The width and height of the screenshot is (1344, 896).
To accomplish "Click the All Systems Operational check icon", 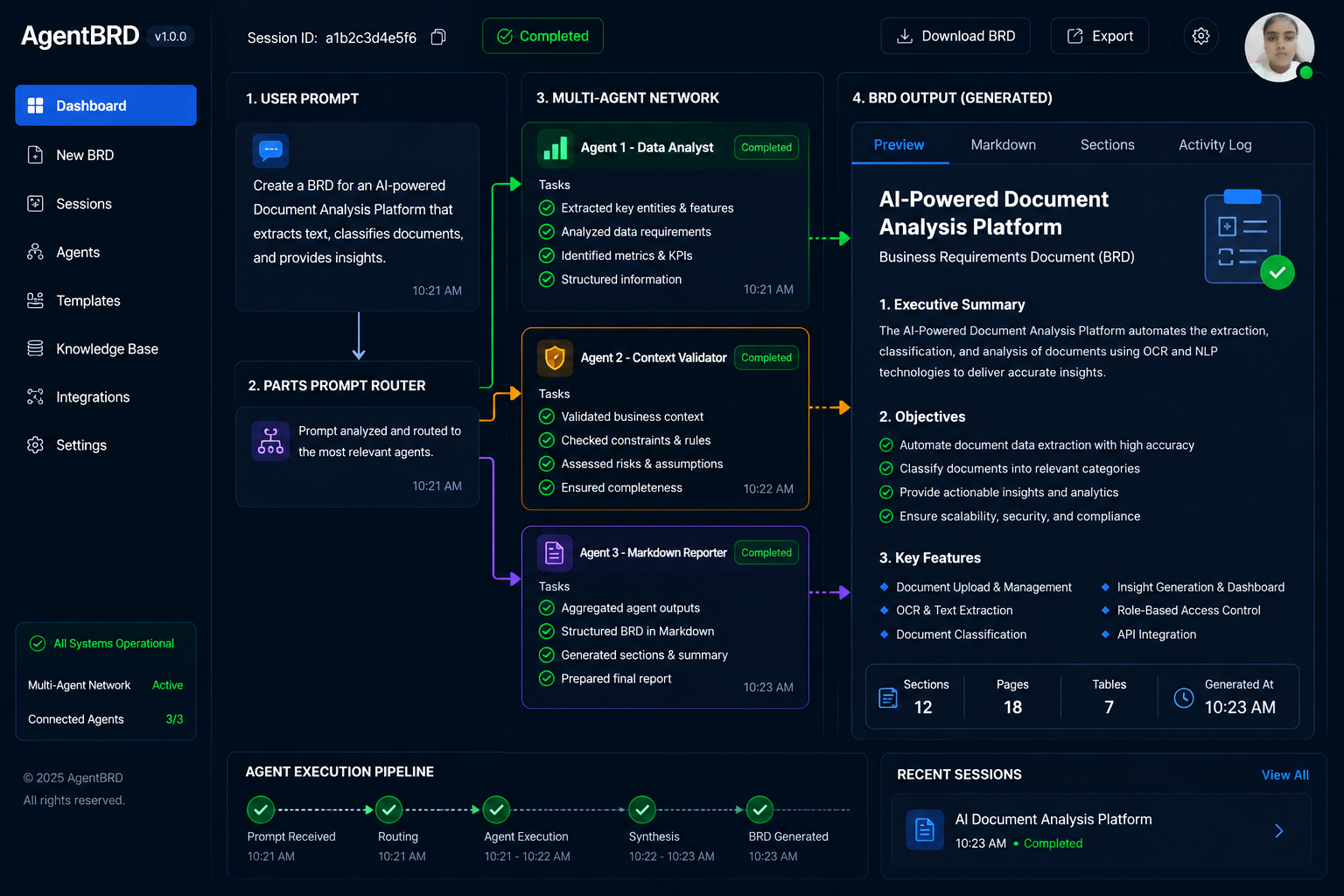I will (38, 643).
